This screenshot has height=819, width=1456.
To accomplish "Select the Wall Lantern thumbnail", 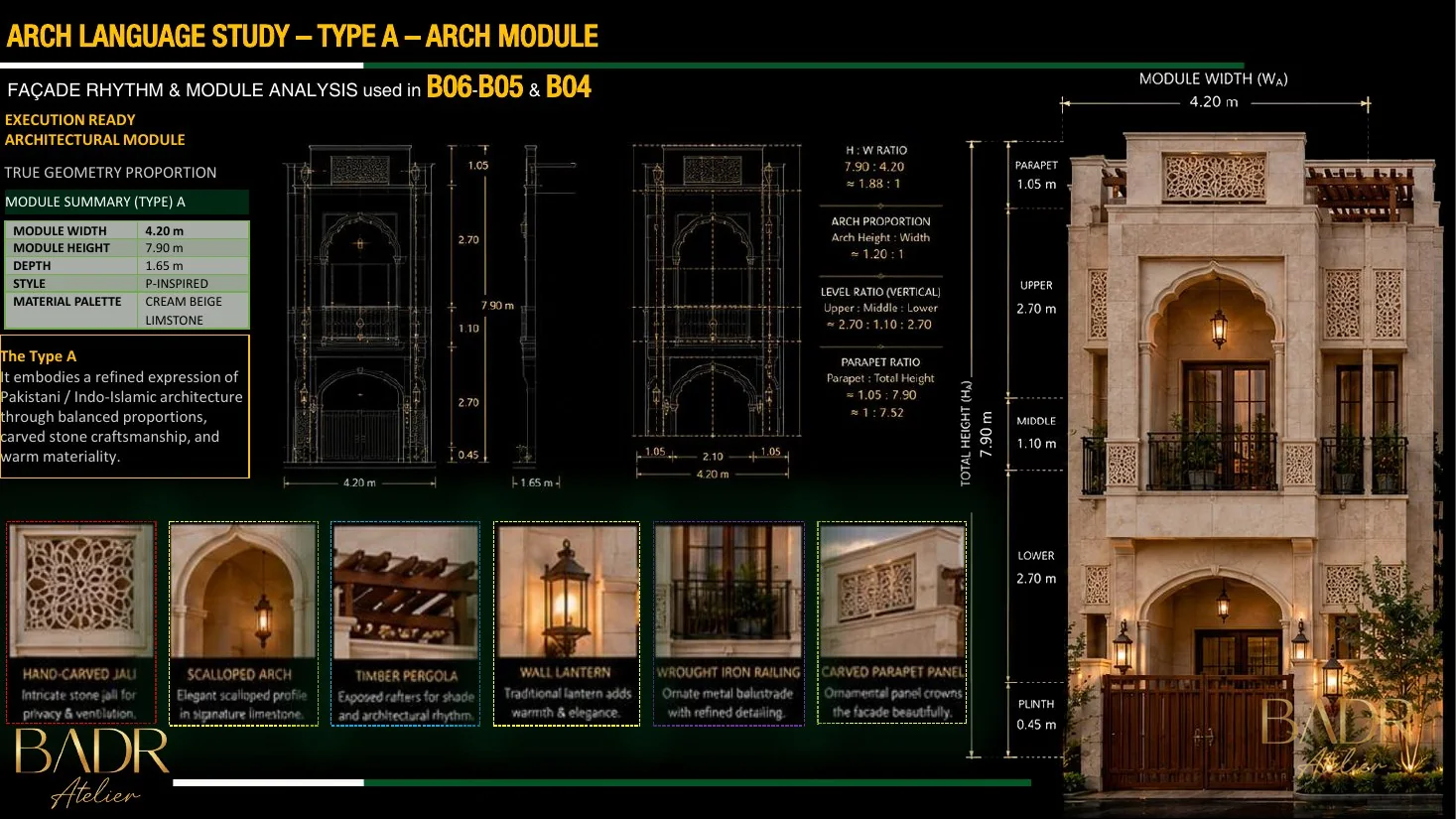I will tap(567, 623).
